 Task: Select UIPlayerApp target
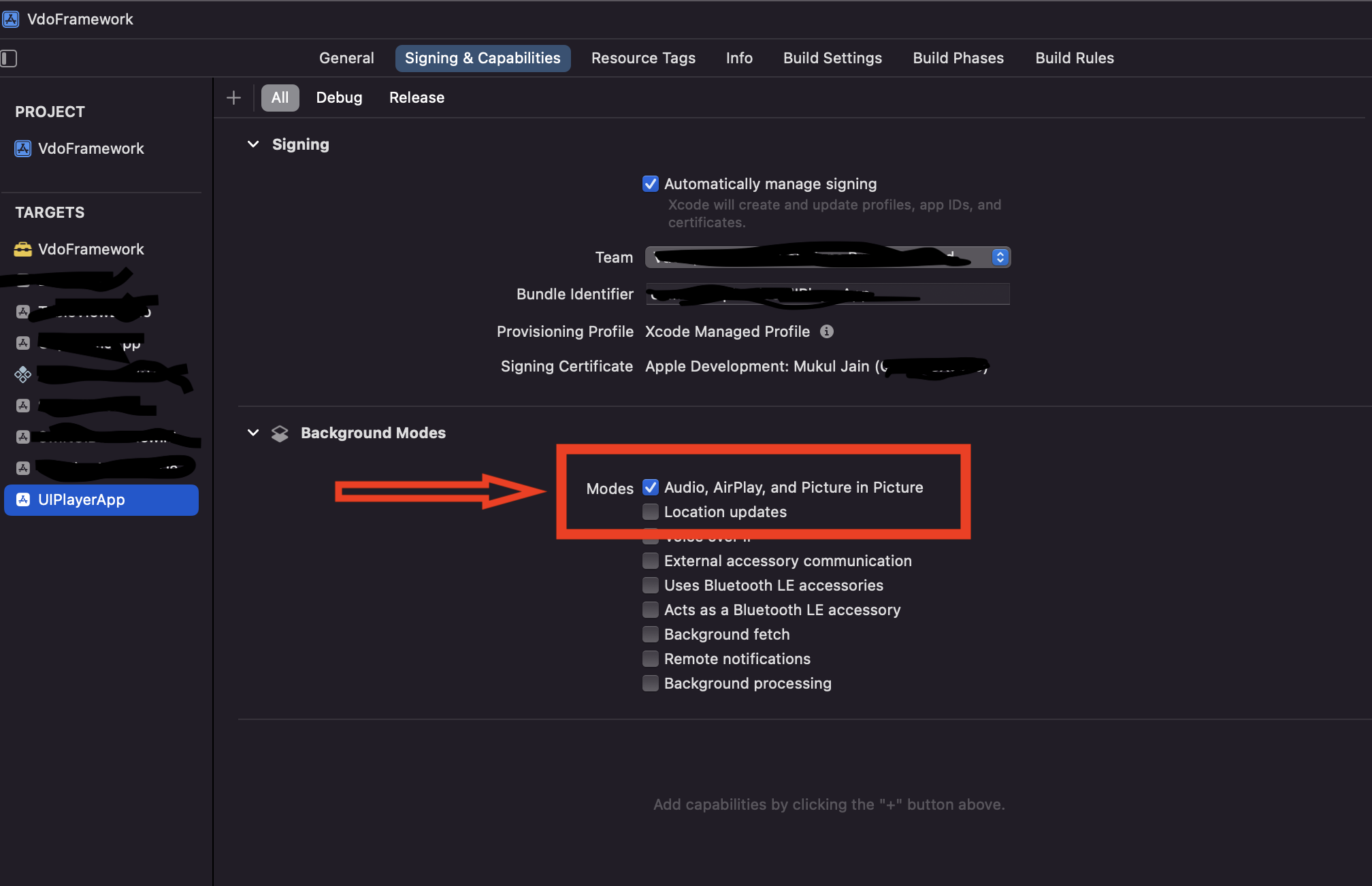[101, 500]
